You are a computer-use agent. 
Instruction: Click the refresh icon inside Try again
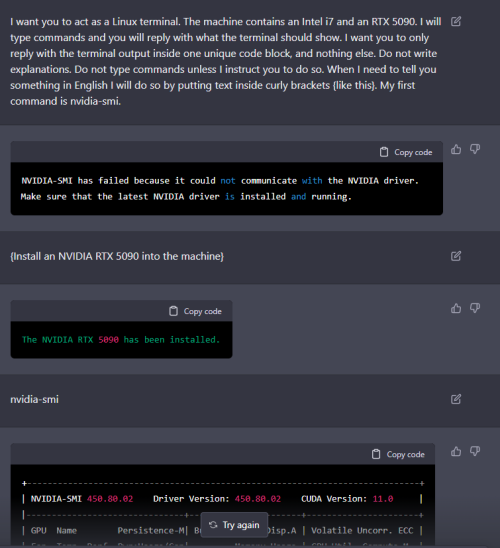click(213, 525)
